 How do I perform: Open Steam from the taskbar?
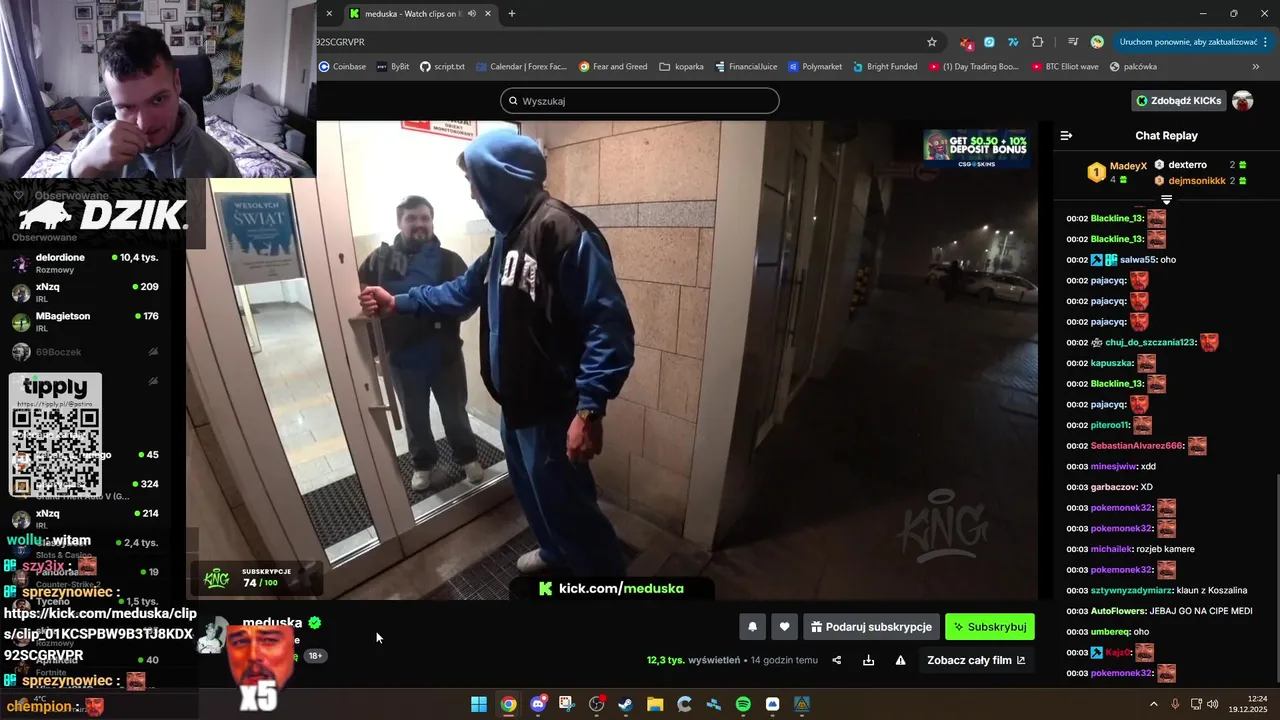click(x=626, y=704)
